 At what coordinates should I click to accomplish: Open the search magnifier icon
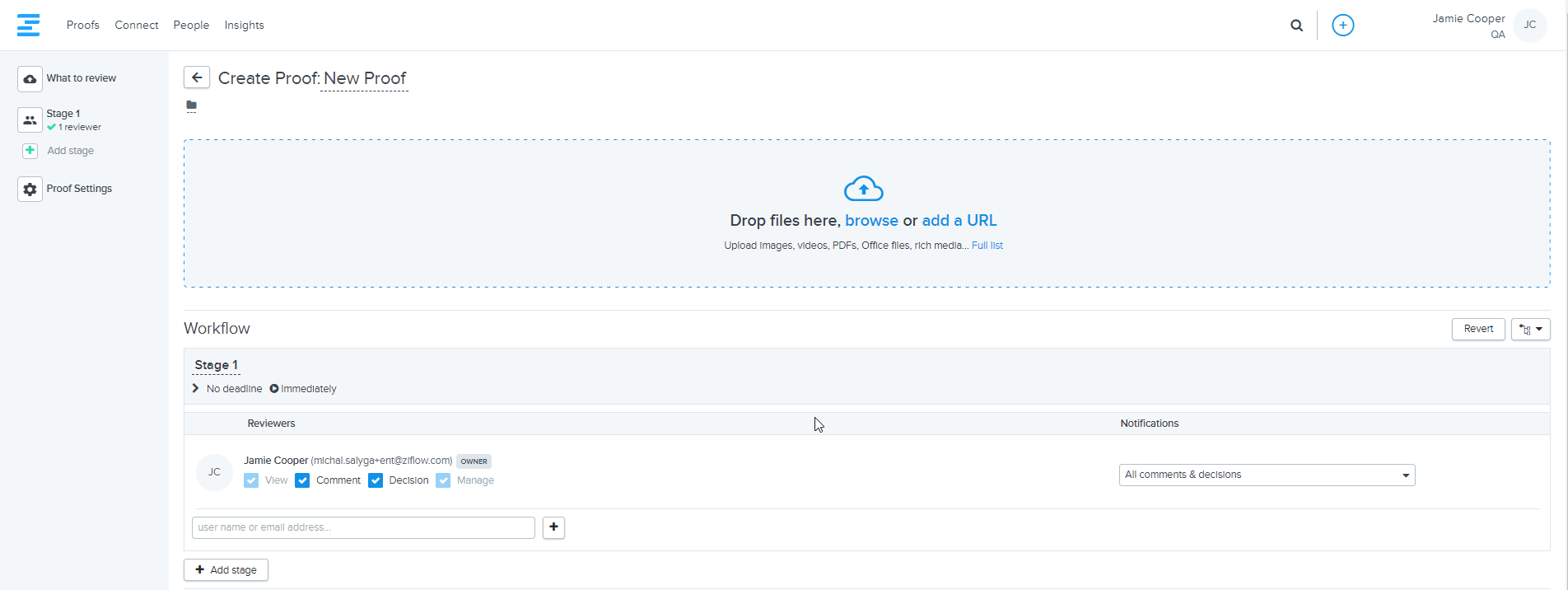click(1296, 26)
